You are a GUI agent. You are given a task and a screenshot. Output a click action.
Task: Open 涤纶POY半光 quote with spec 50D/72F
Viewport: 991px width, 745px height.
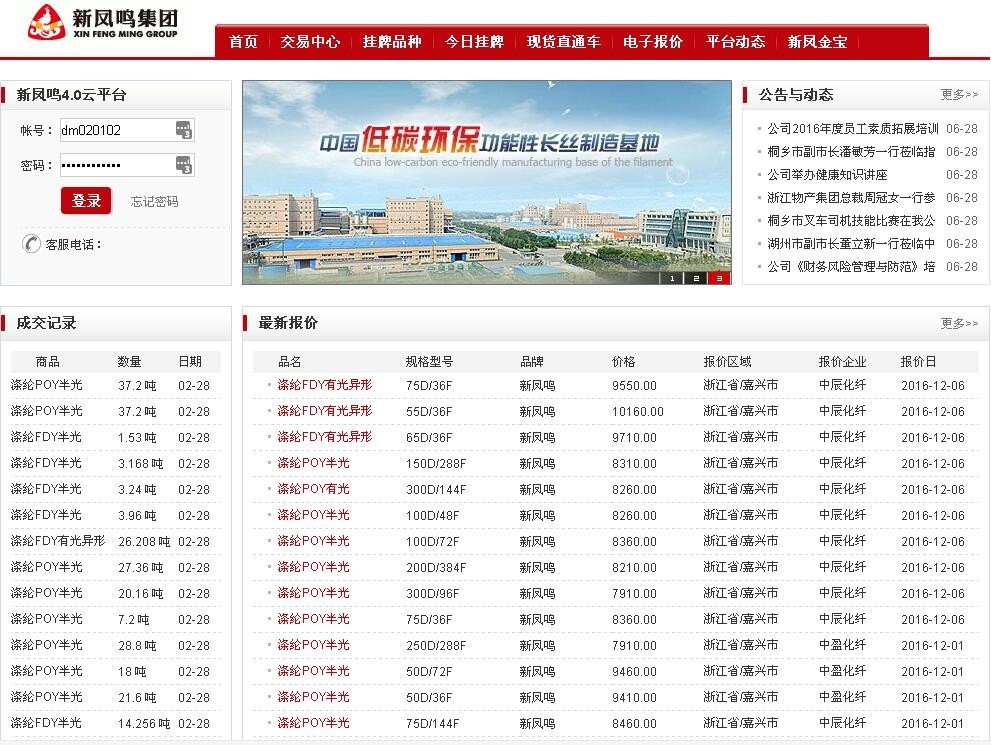pos(313,670)
